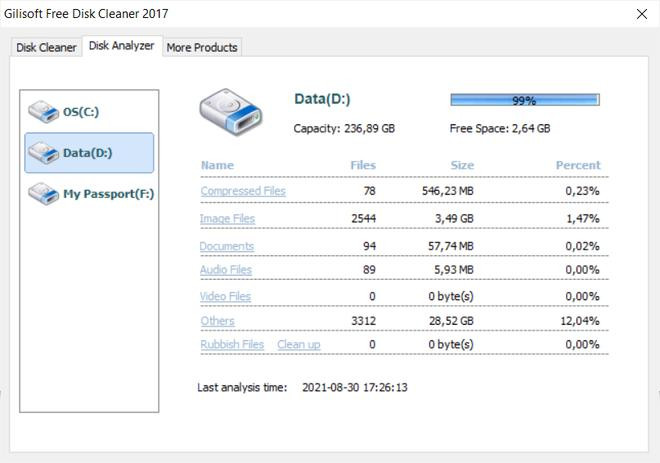This screenshot has height=463, width=660.
Task: Open the Compressed Files link
Action: tap(243, 191)
